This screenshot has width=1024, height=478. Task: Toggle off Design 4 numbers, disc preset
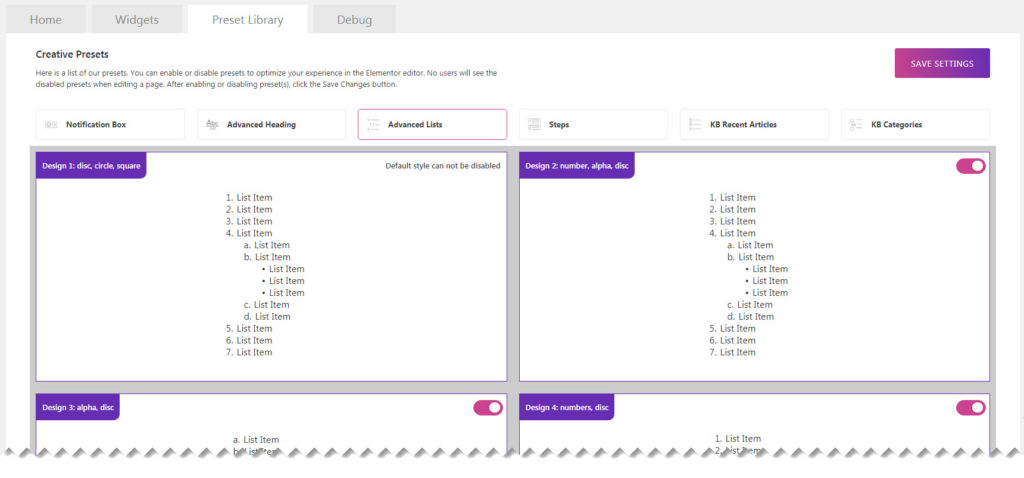pos(970,407)
